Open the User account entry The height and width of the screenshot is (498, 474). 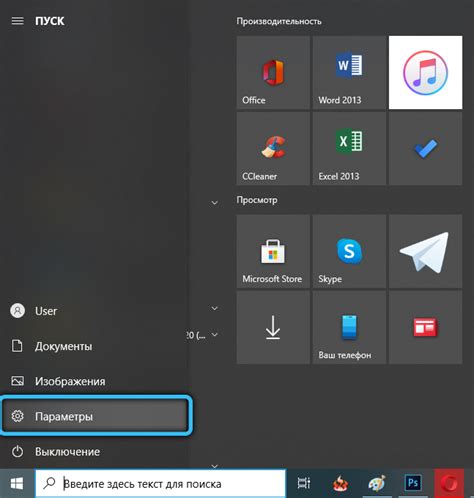(95, 311)
